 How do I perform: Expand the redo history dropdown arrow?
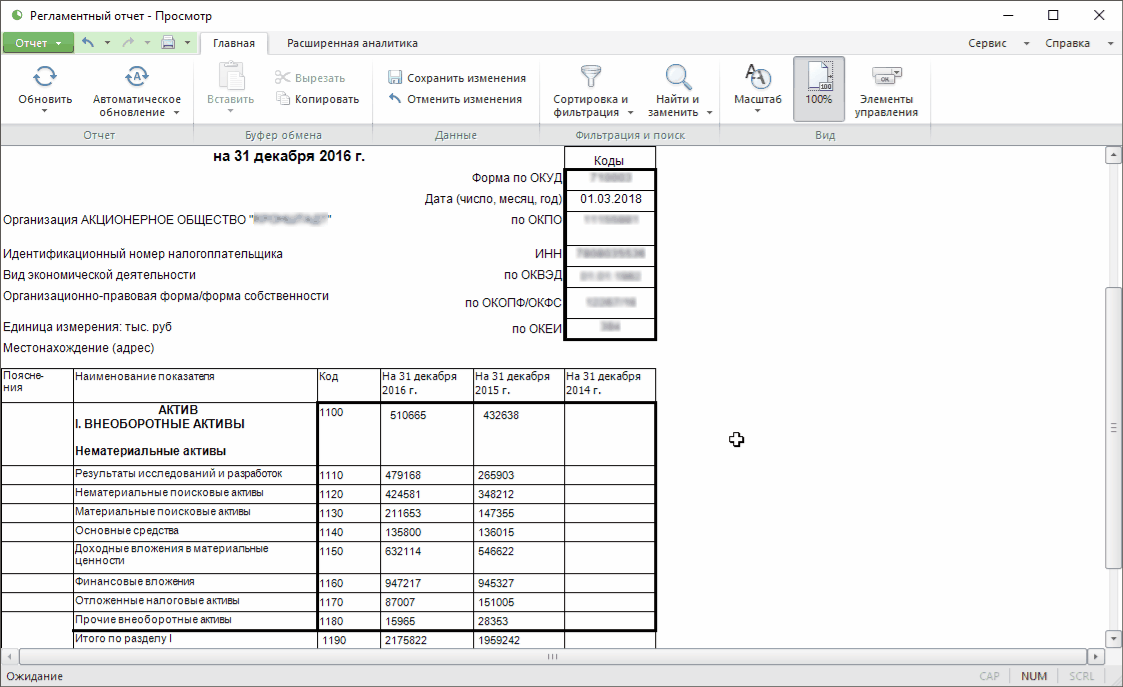pyautogui.click(x=148, y=42)
